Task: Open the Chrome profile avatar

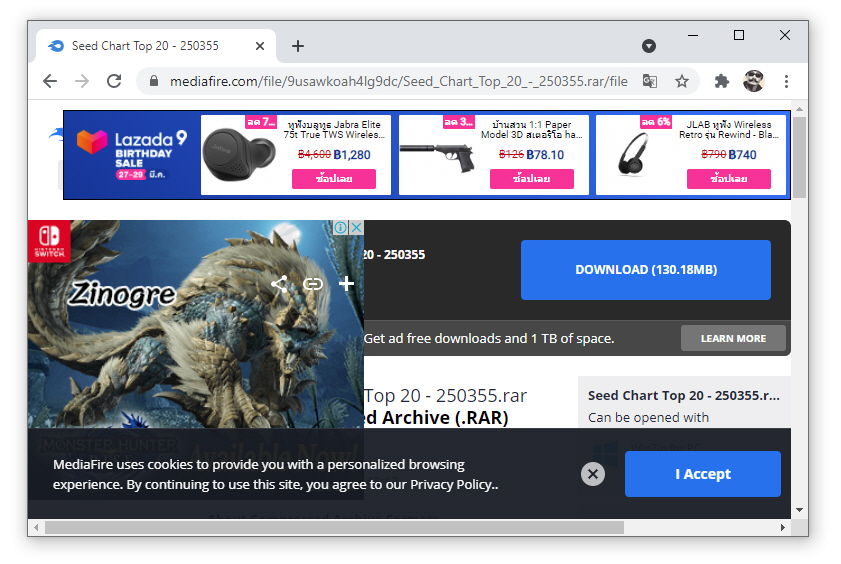Action: tap(754, 81)
